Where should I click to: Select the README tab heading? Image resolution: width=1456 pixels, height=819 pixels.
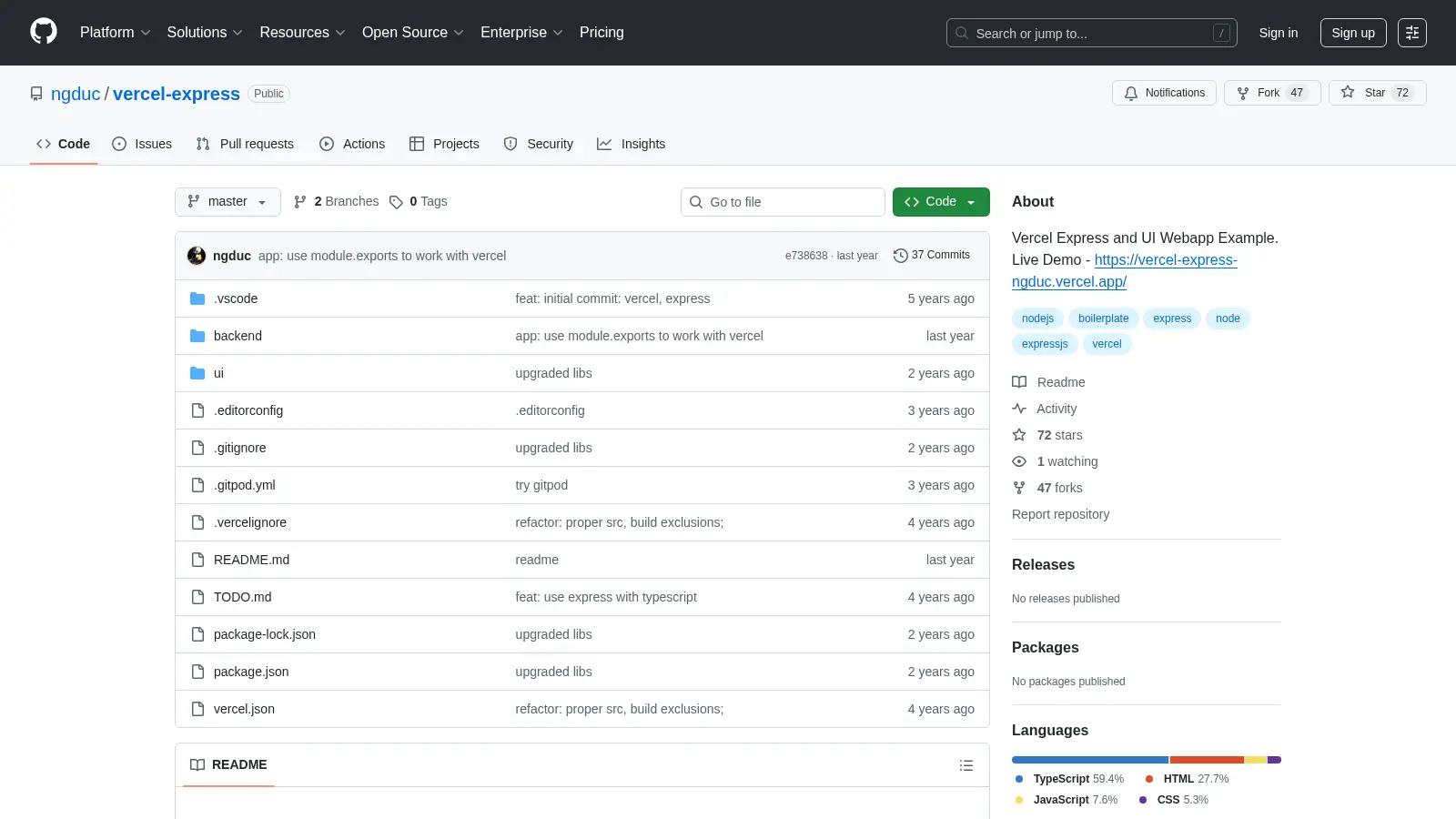click(x=228, y=764)
